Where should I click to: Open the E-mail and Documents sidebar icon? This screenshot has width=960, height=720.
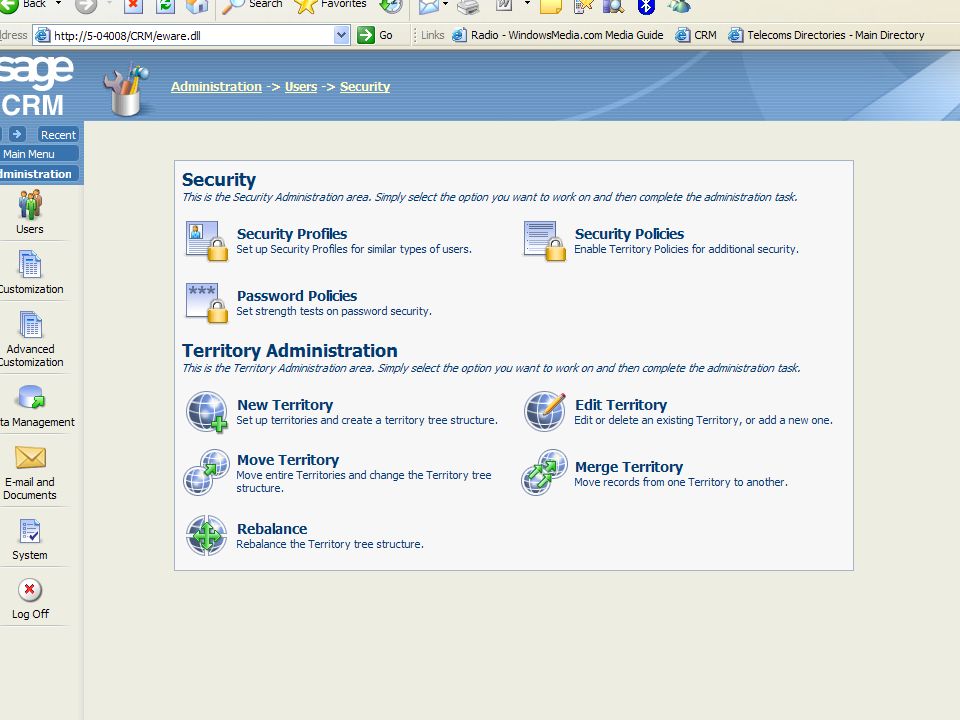tap(30, 457)
